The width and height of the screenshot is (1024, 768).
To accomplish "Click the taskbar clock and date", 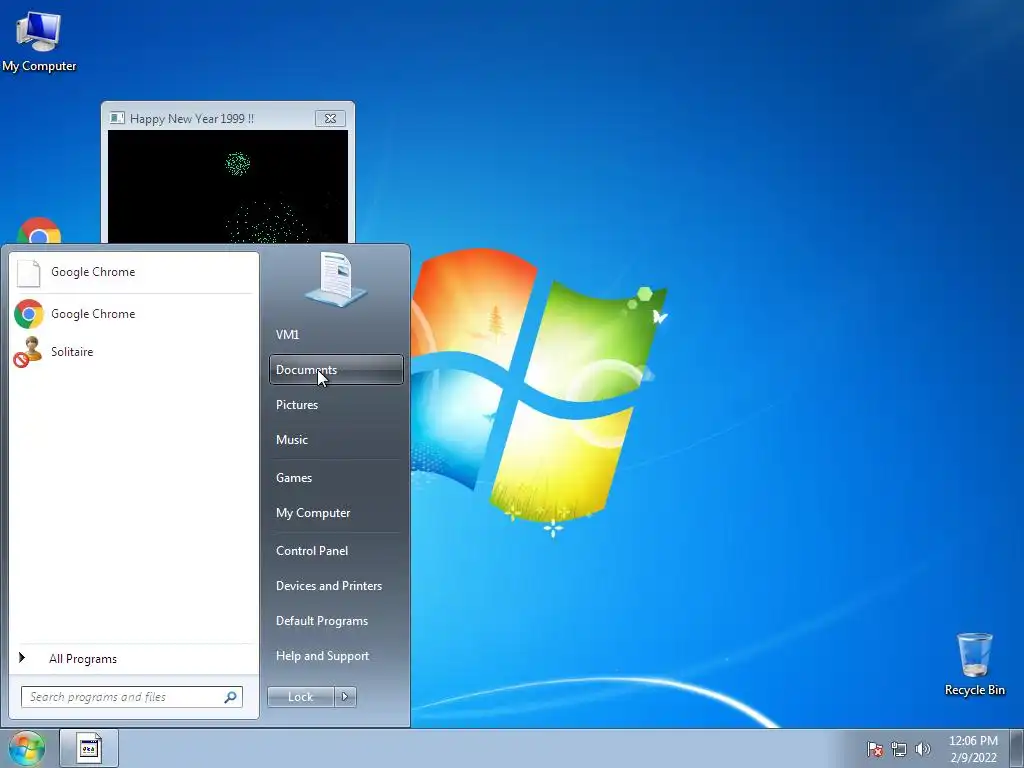I will pyautogui.click(x=973, y=749).
